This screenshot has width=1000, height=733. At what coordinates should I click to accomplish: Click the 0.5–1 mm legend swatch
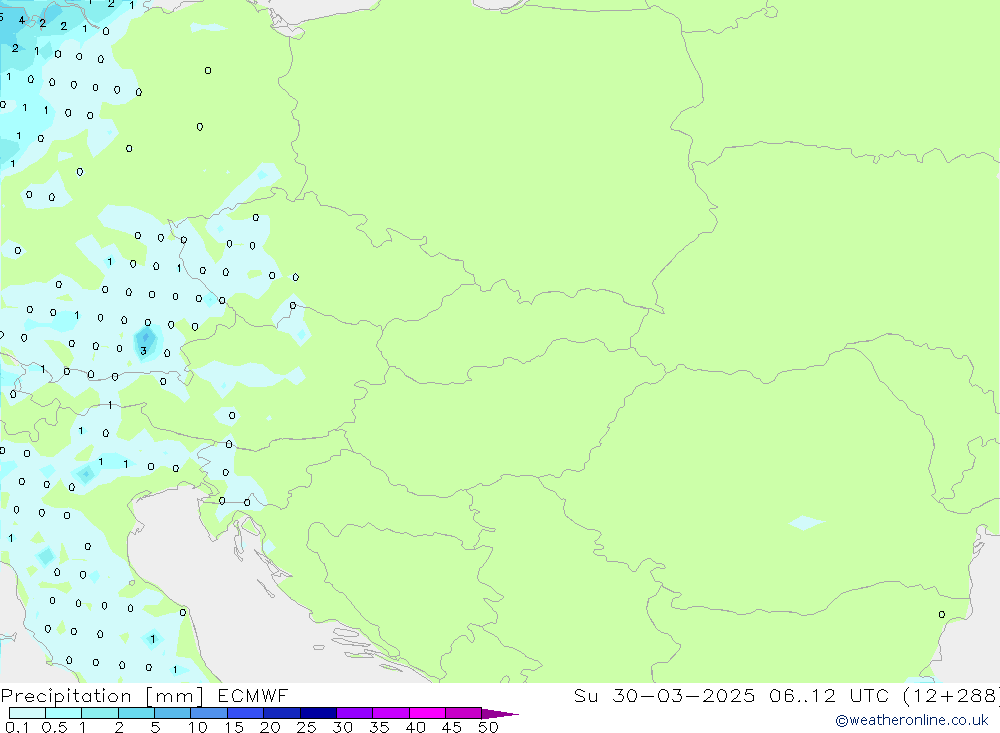pyautogui.click(x=64, y=713)
